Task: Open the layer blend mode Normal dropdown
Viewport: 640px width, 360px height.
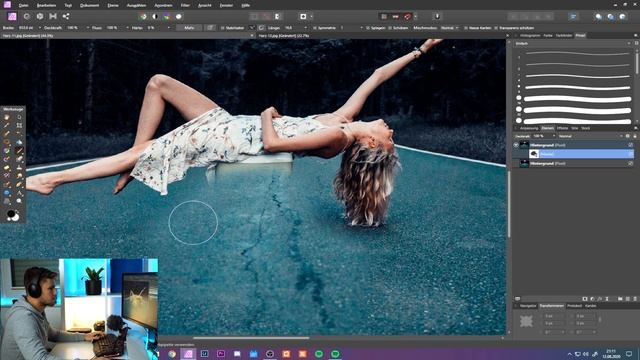Action: 591,136
